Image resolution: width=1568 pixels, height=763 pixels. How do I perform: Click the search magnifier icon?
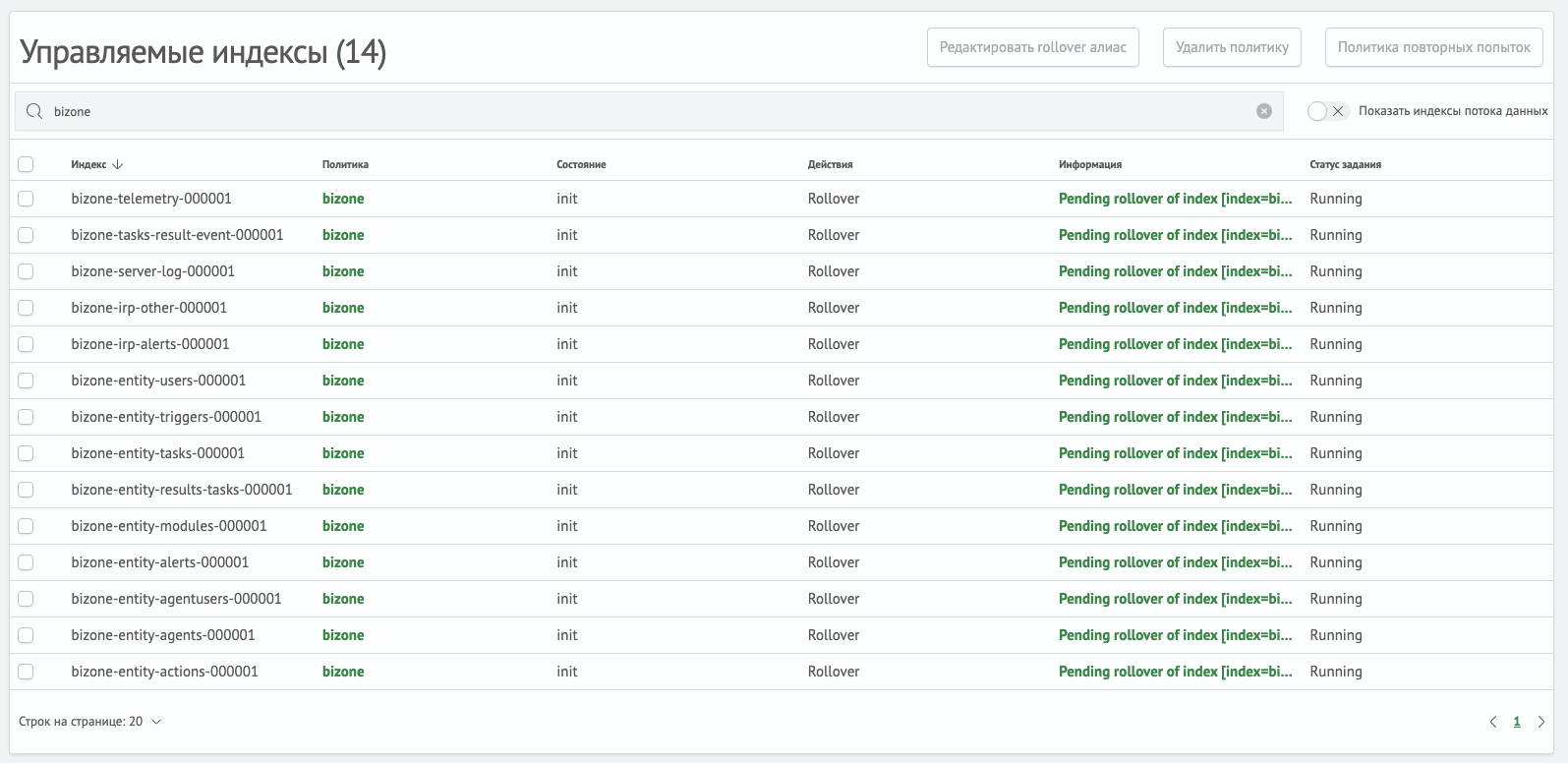34,111
